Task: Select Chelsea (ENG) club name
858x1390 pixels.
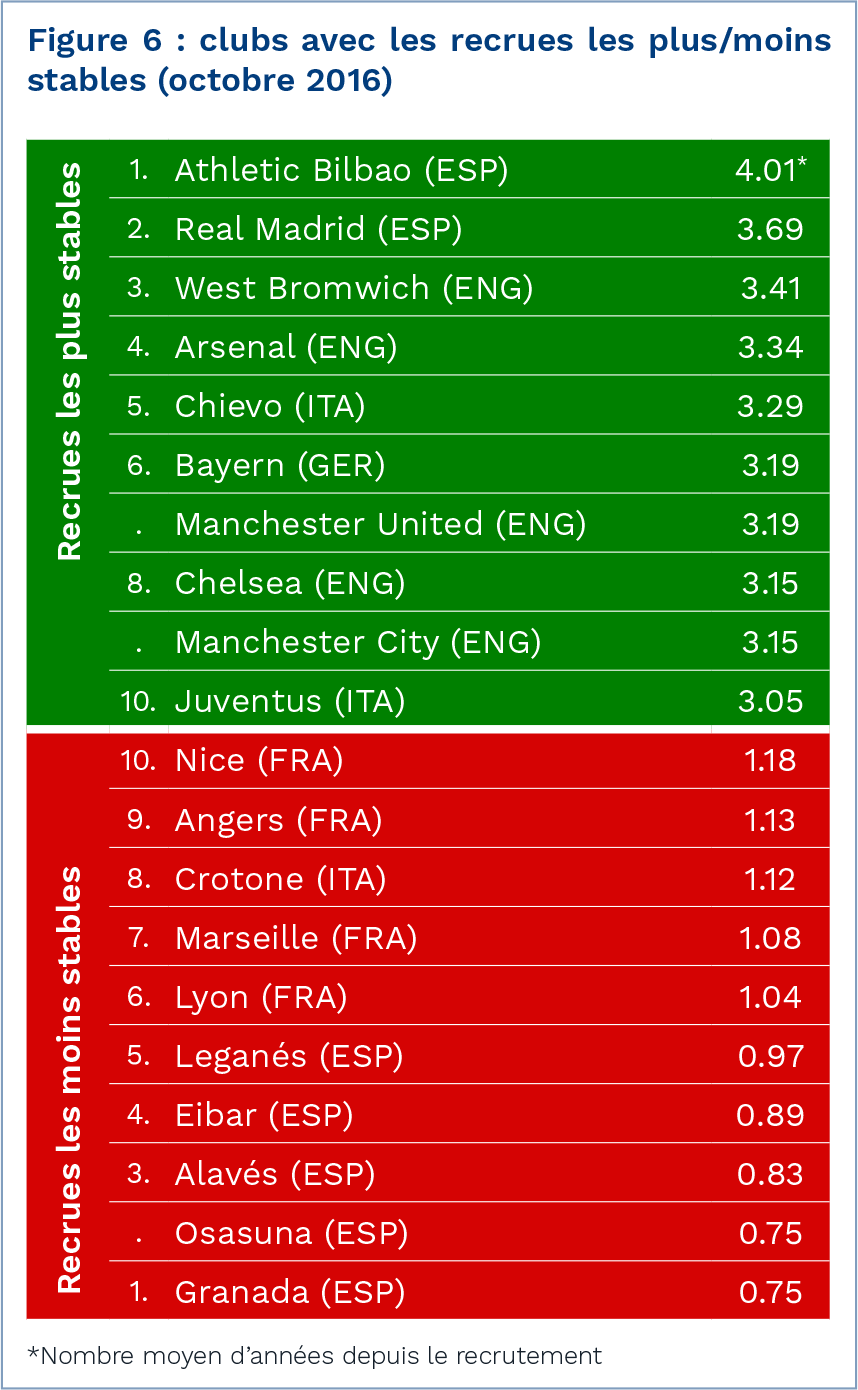Action: 290,583
